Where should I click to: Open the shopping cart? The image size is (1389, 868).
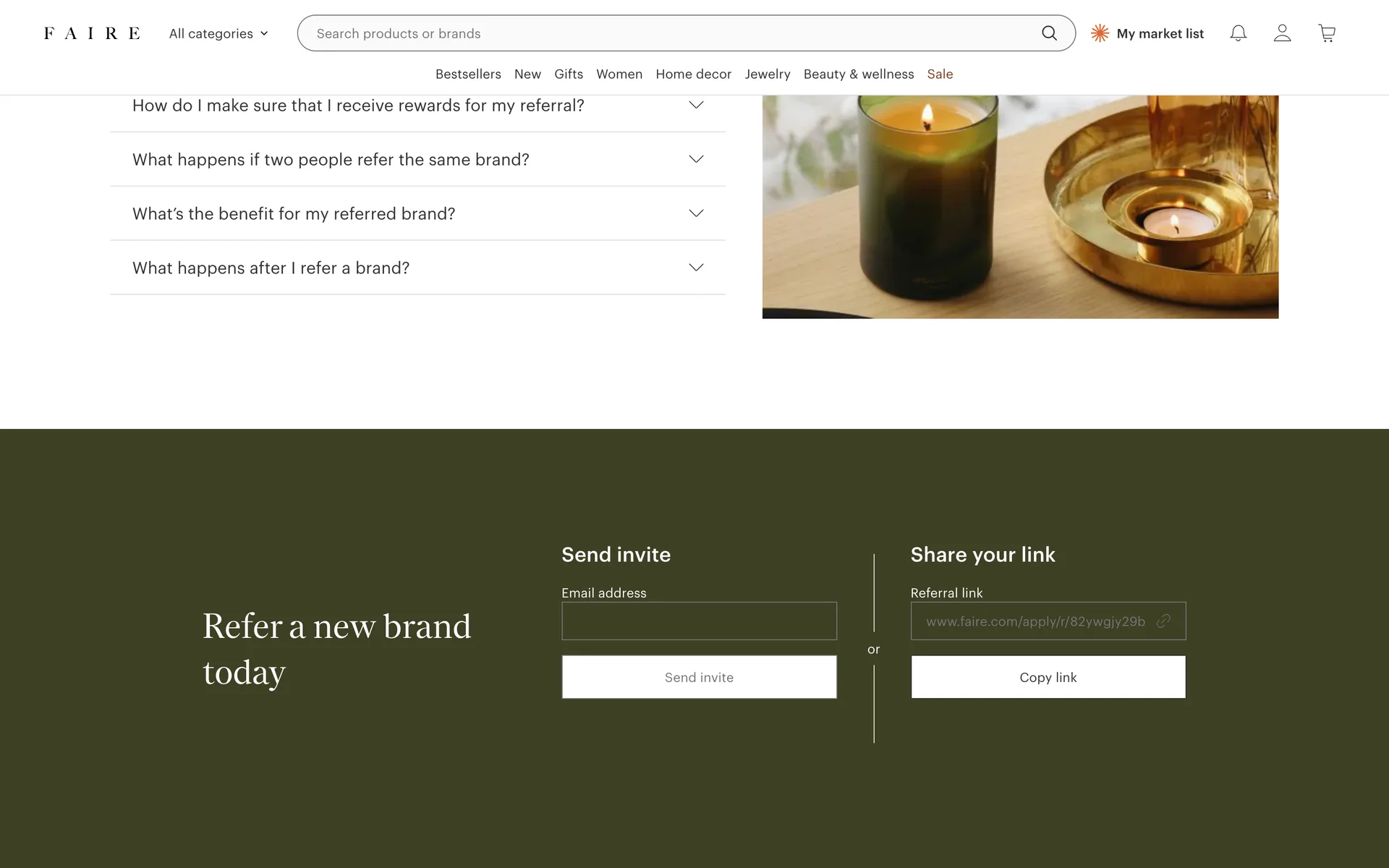pyautogui.click(x=1326, y=33)
